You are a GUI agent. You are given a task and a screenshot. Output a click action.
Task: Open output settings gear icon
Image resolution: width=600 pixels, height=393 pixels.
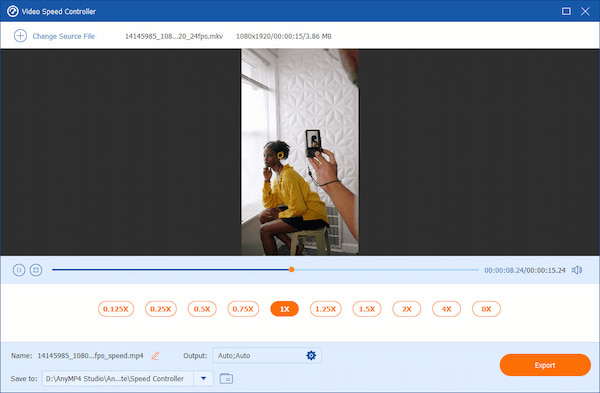pos(311,355)
